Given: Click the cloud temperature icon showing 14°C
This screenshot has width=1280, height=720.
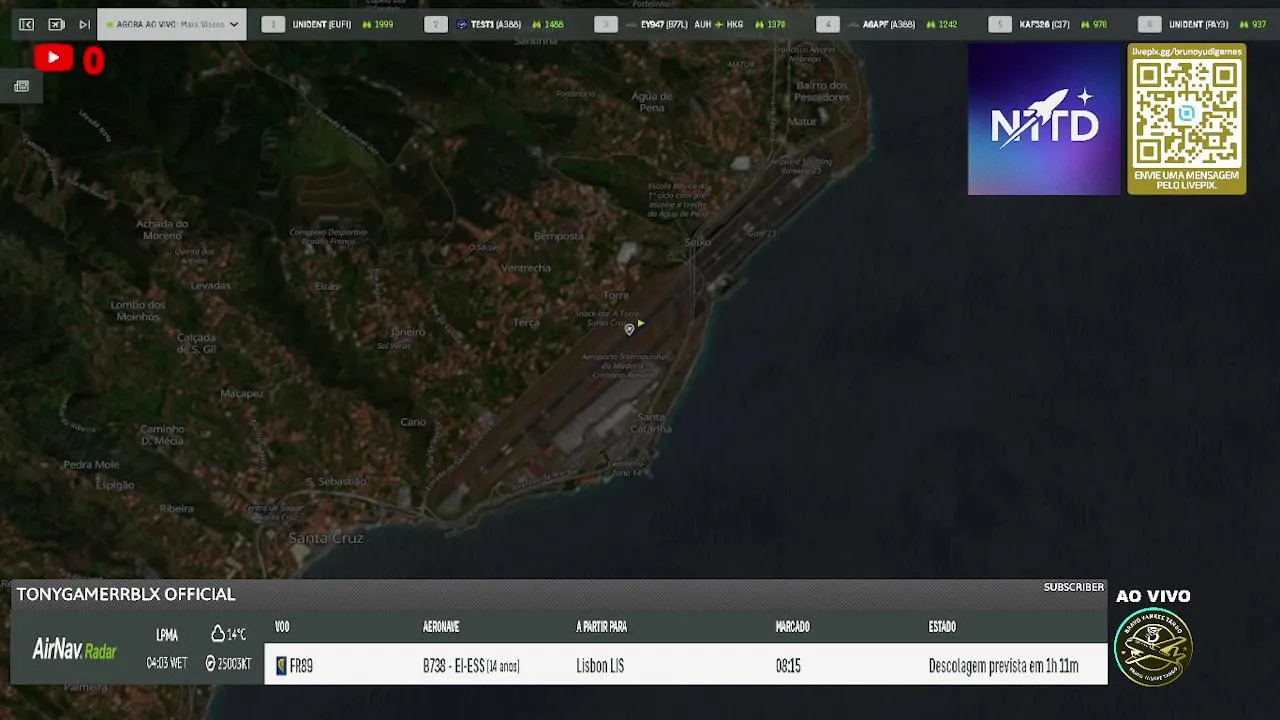Looking at the screenshot, I should pos(217,634).
